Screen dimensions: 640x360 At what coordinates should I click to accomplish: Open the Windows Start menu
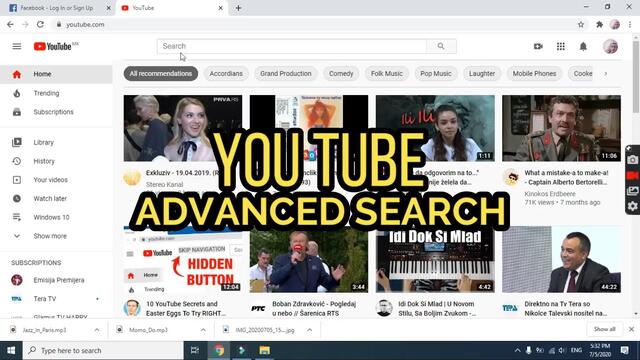click(x=11, y=350)
